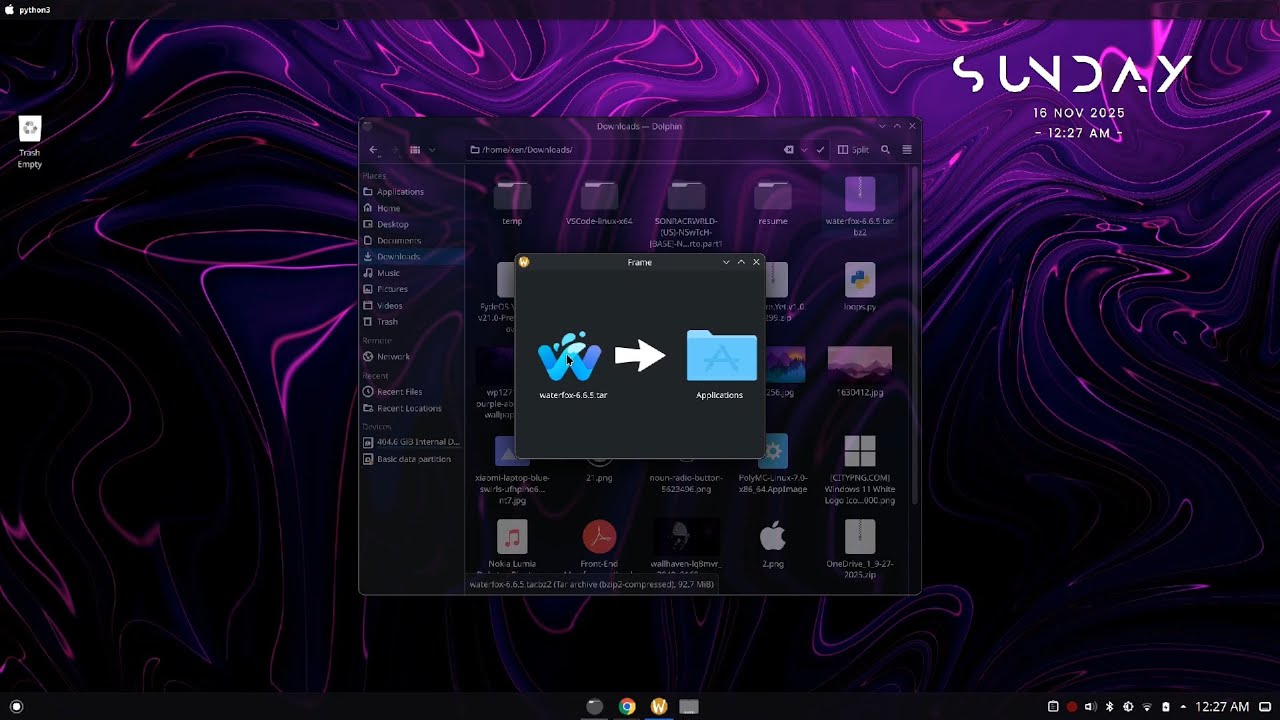Viewport: 1280px width, 720px height.
Task: Select Downloads in Dolphin Places sidebar
Action: coord(413,257)
